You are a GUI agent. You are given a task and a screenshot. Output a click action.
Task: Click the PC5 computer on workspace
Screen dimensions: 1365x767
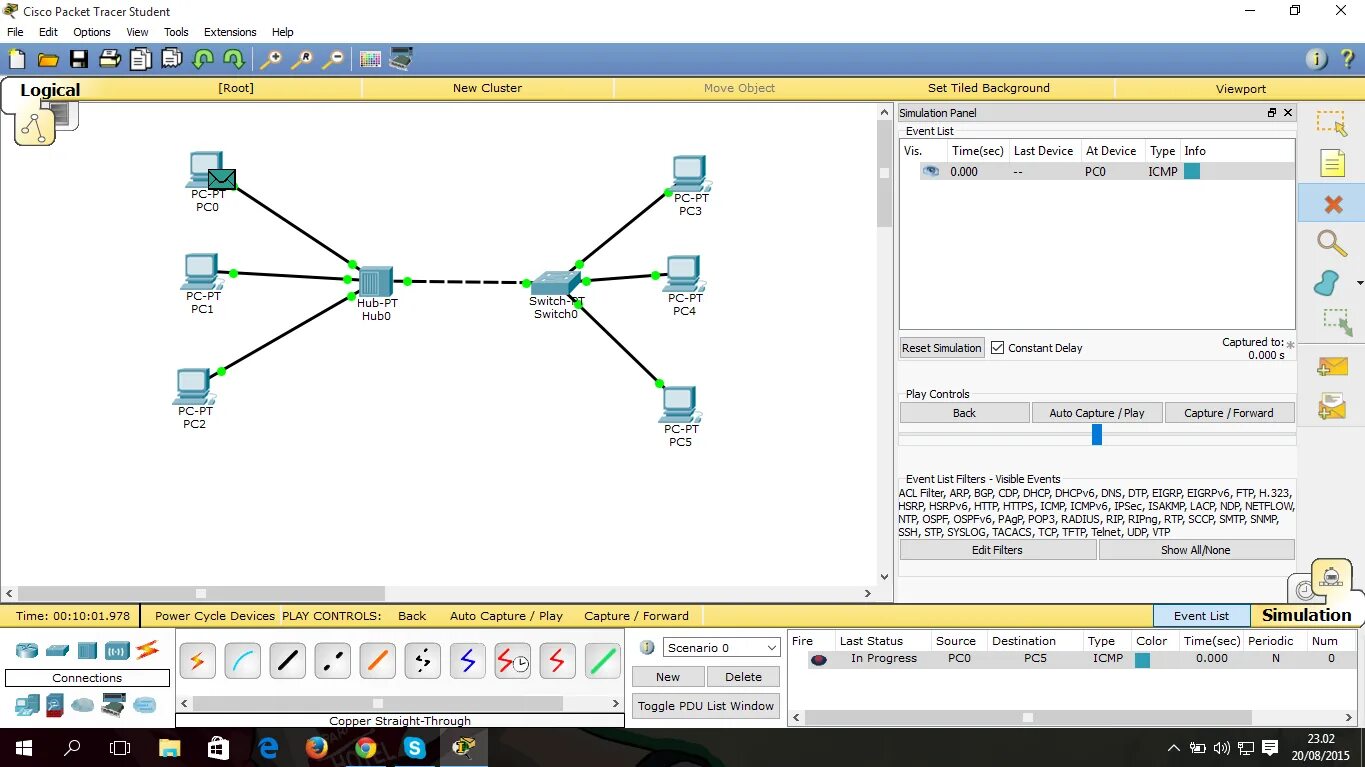pyautogui.click(x=679, y=404)
